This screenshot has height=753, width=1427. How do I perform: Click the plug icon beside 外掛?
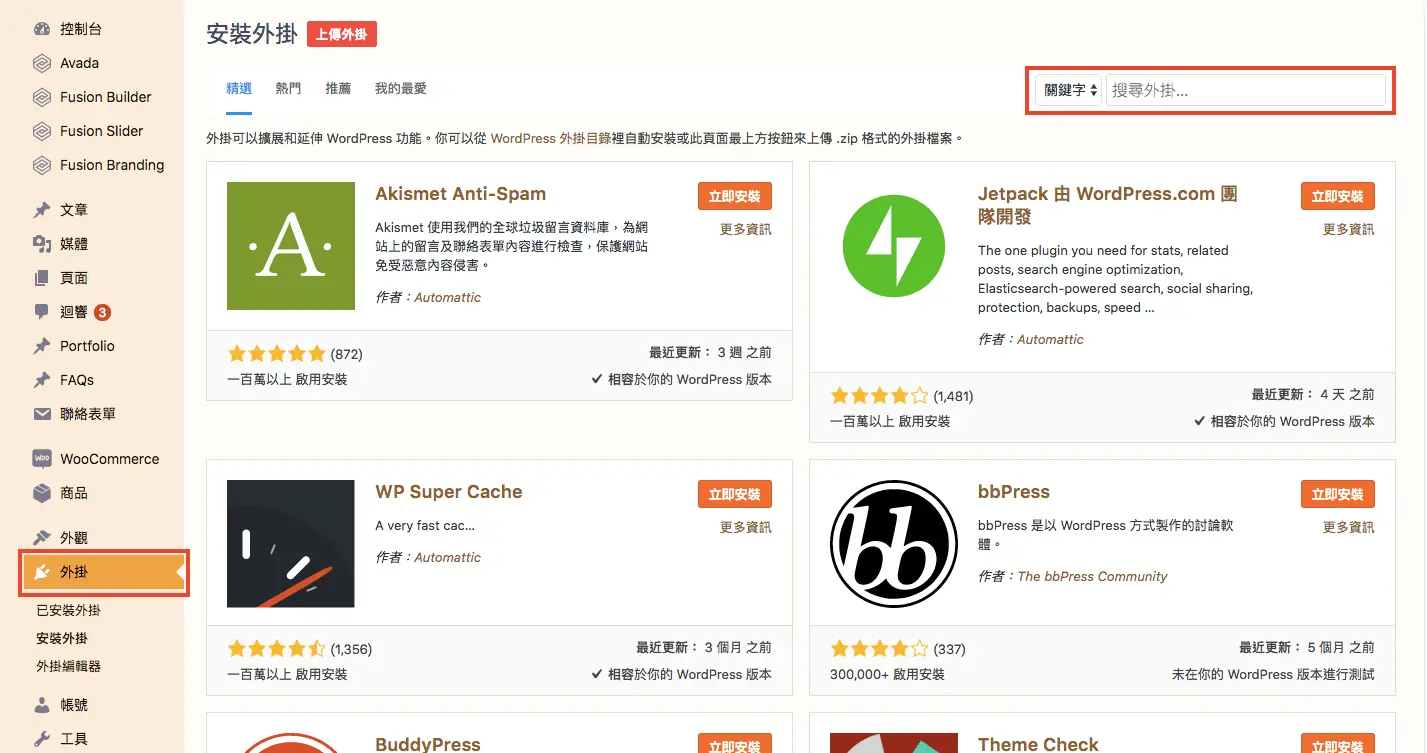coord(42,572)
